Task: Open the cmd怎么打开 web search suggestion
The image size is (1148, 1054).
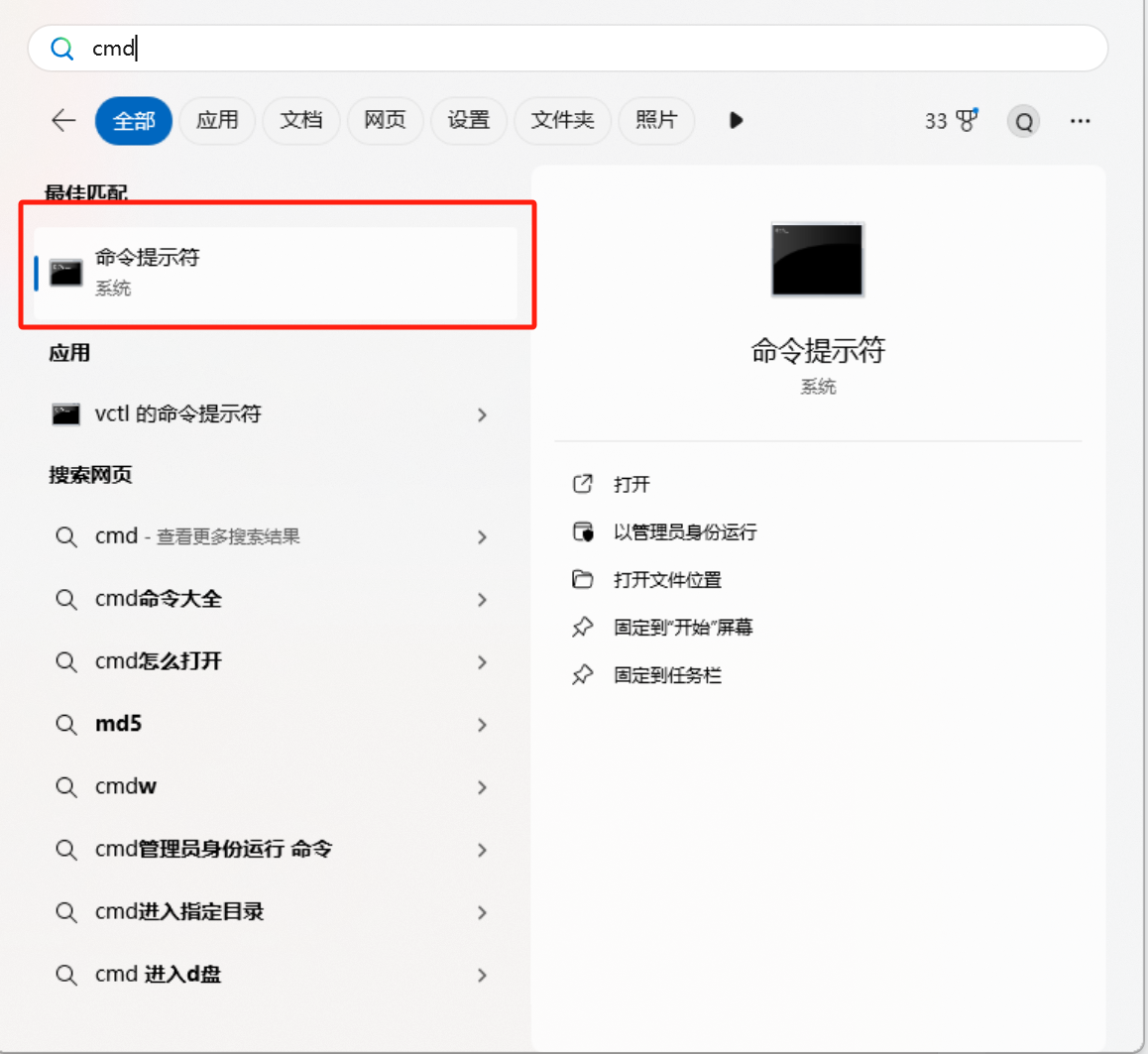Action: [x=159, y=661]
